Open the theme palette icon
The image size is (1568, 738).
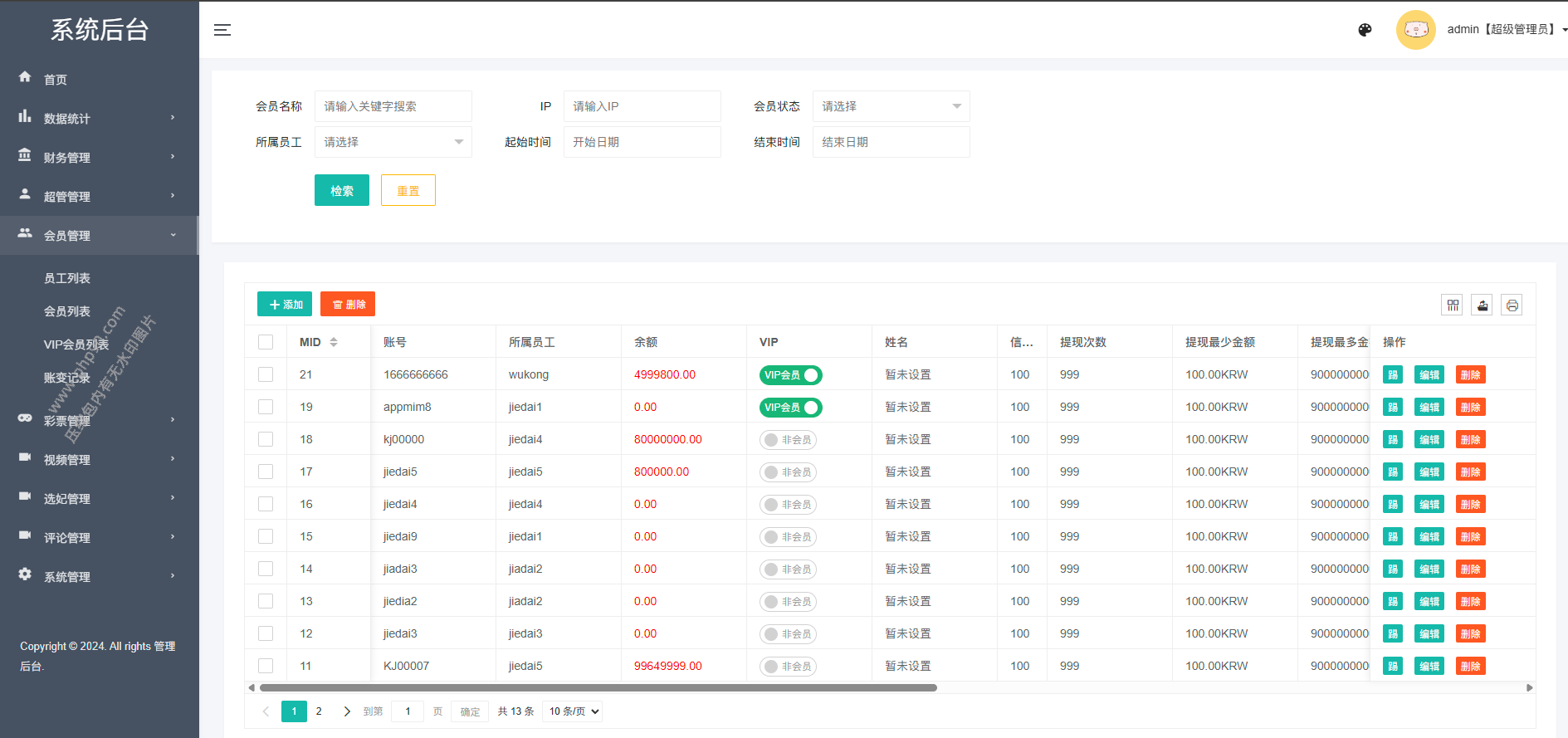click(1365, 30)
